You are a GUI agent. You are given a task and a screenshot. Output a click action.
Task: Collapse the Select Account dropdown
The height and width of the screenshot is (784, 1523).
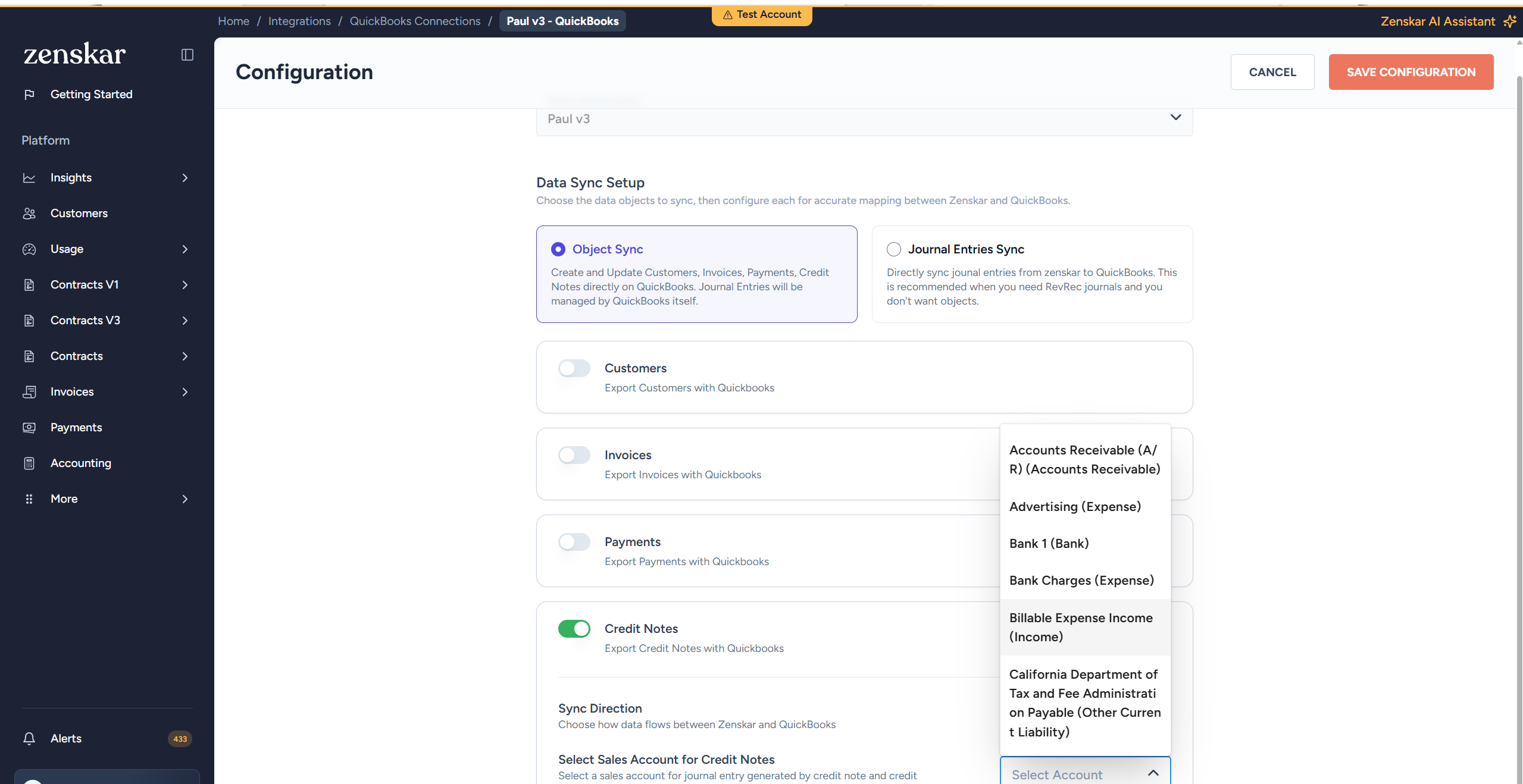pyautogui.click(x=1153, y=773)
